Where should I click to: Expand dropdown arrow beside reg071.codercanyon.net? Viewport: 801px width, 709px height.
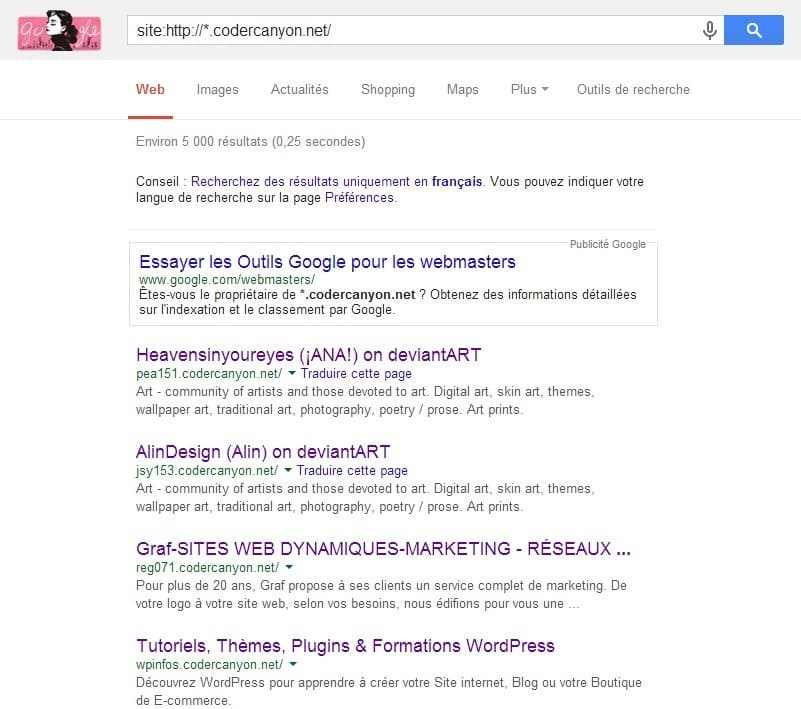pyautogui.click(x=288, y=567)
